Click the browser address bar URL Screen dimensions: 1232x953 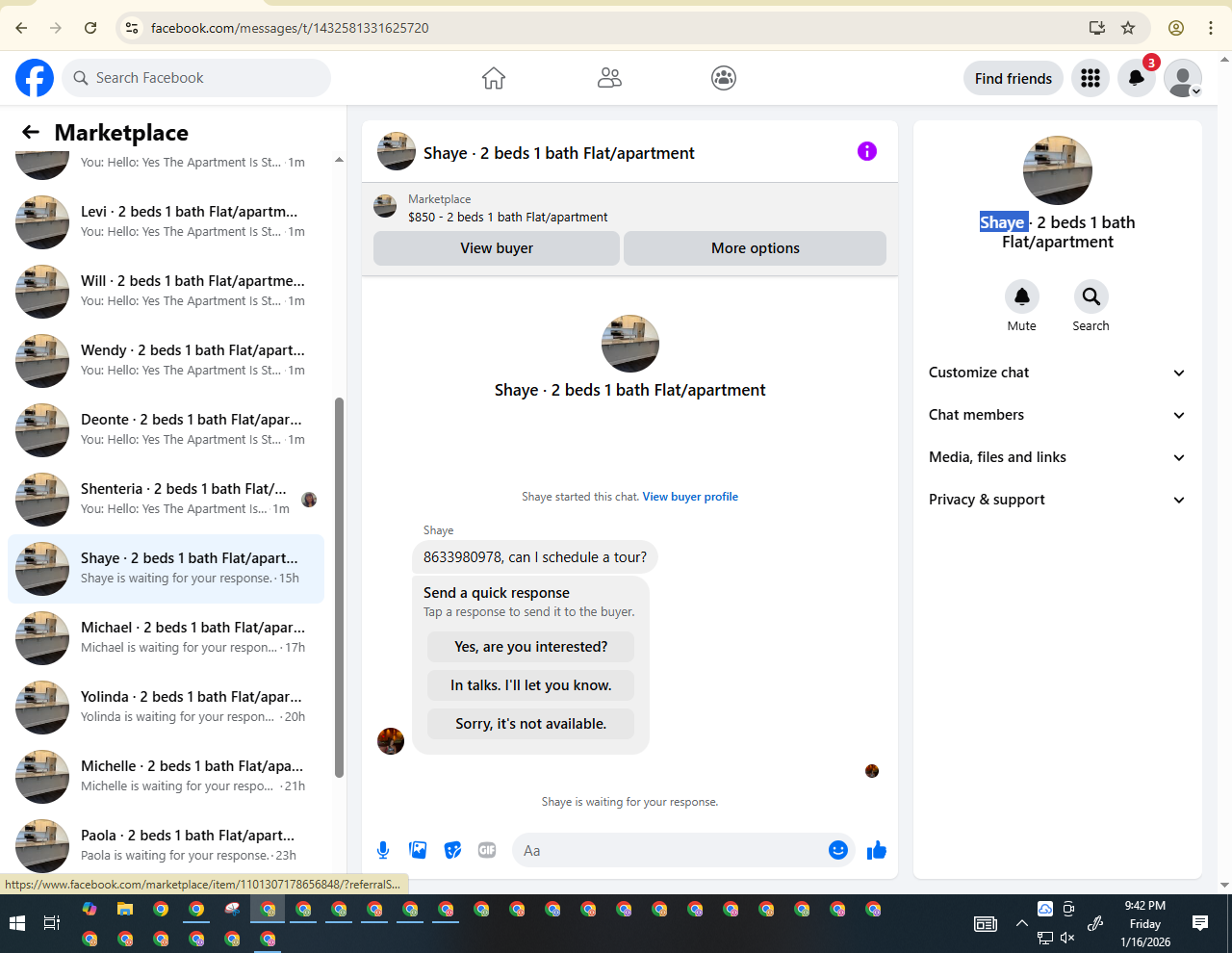pos(290,28)
